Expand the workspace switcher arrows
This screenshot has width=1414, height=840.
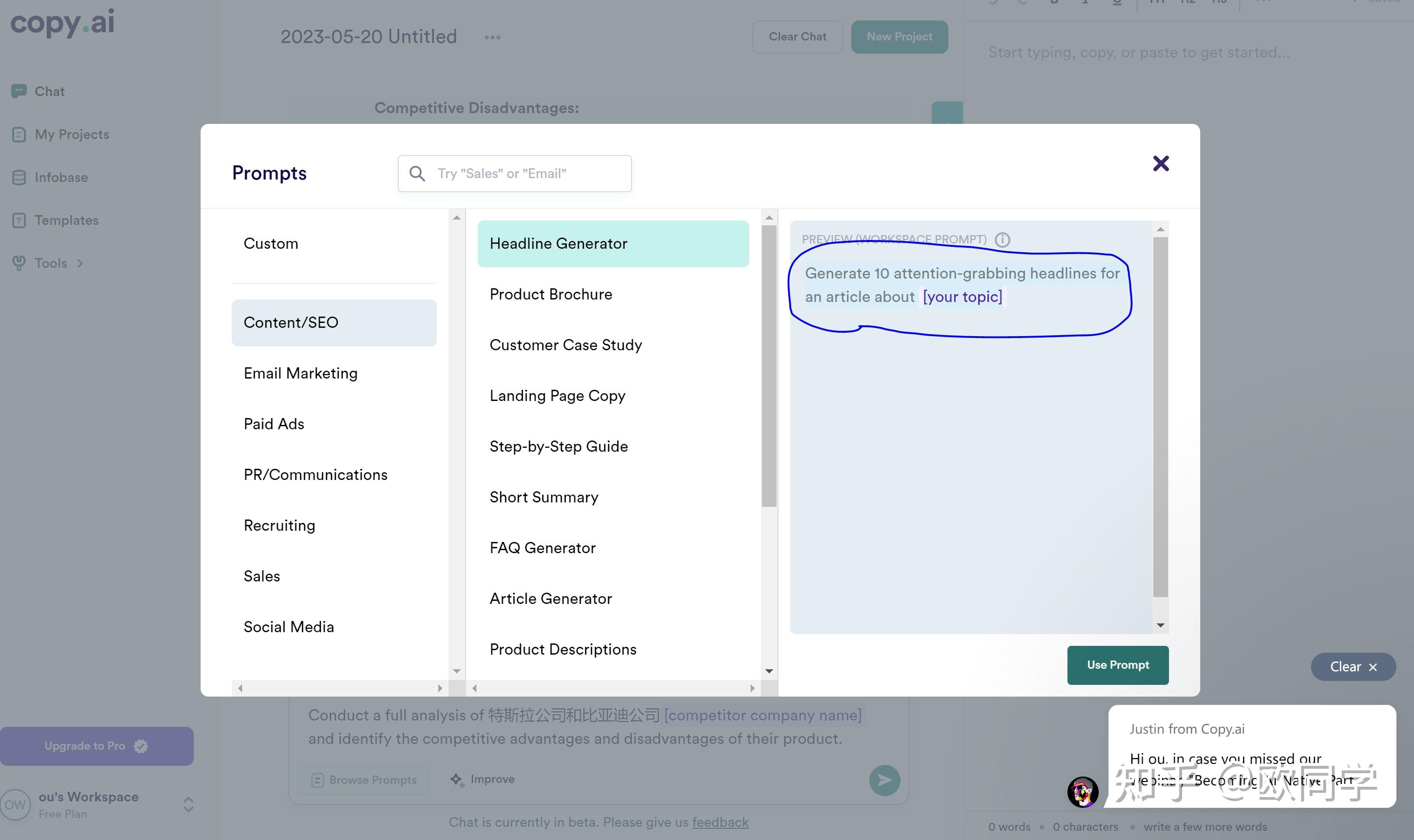[x=188, y=804]
